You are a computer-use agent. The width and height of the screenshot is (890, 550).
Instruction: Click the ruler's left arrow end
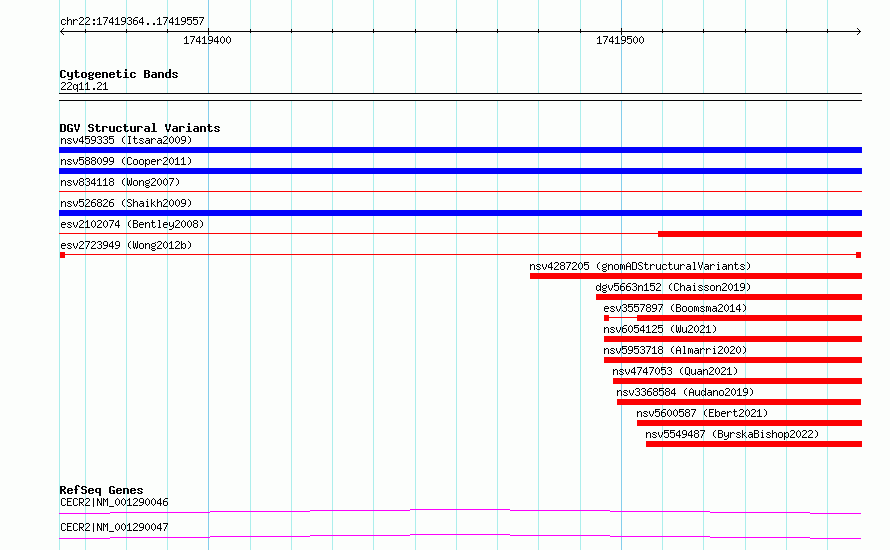(x=62, y=31)
